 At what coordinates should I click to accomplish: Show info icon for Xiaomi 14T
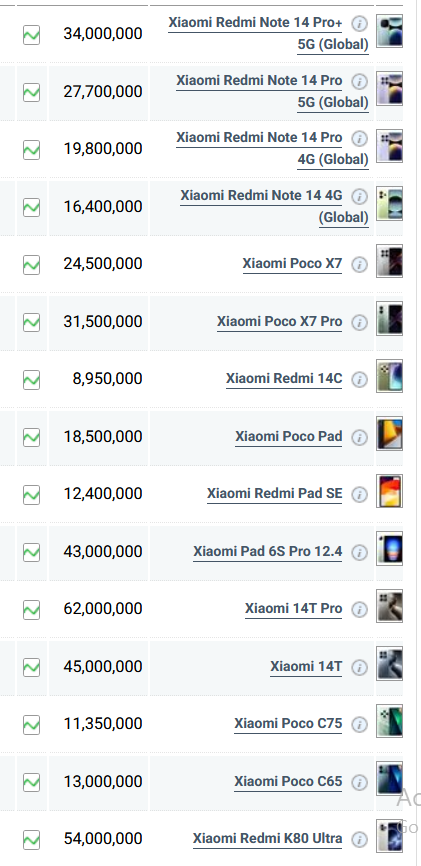(x=360, y=667)
